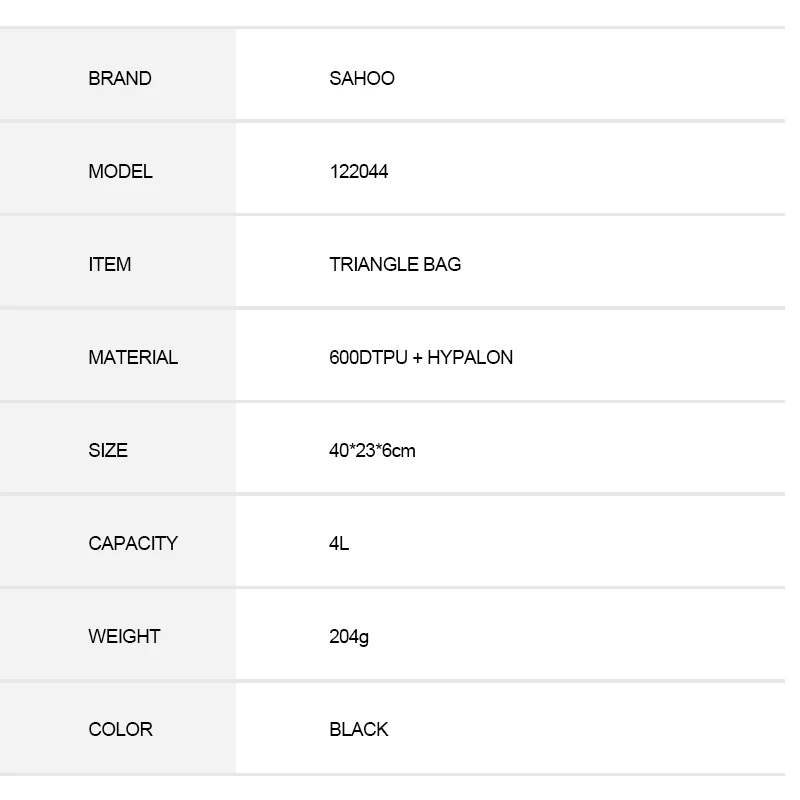Image resolution: width=800 pixels, height=800 pixels.
Task: Click the ITEM label
Action: [110, 265]
